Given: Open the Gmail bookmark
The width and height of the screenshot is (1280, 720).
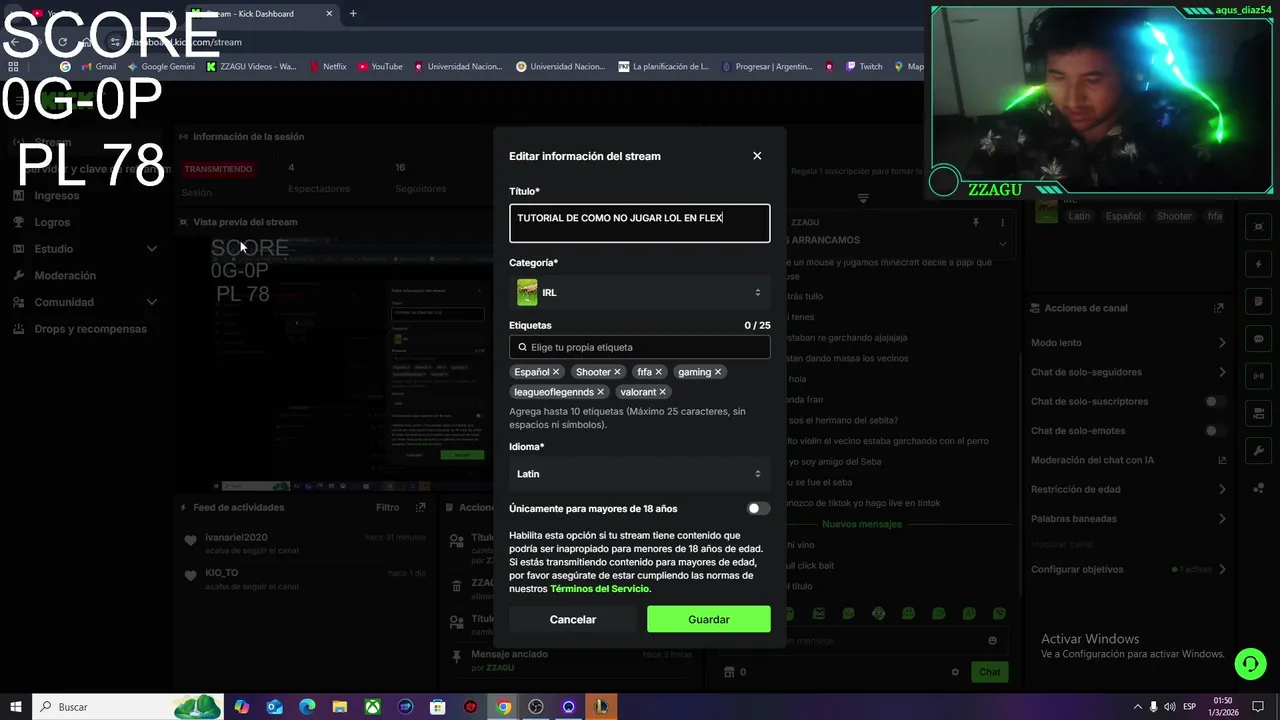Looking at the screenshot, I should tap(98, 67).
